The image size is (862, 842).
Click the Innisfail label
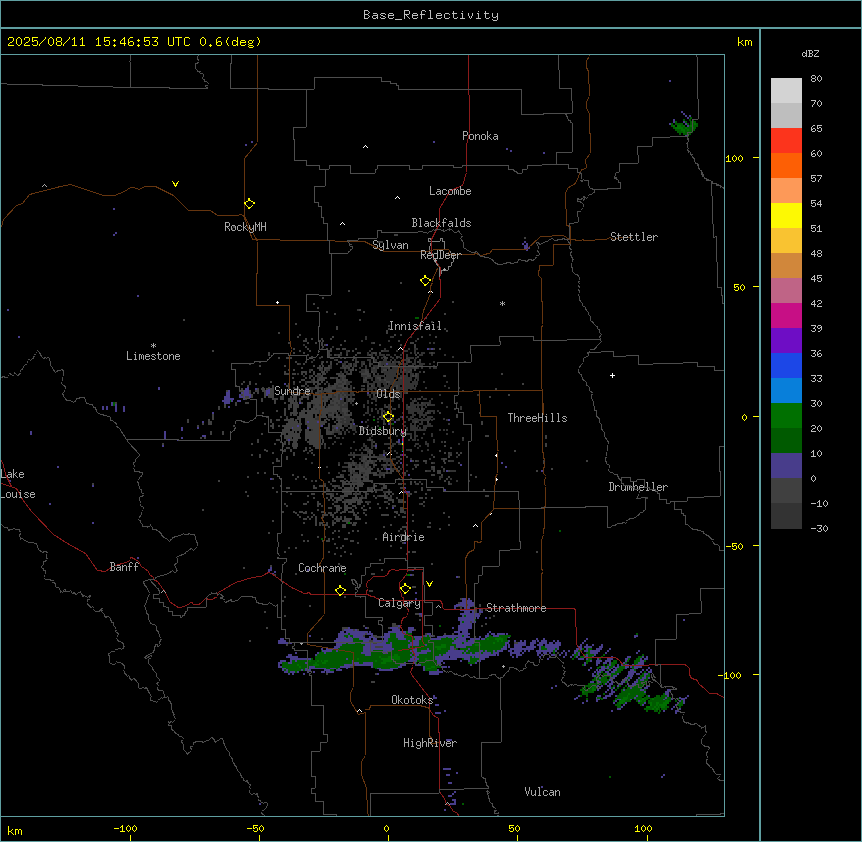415,326
